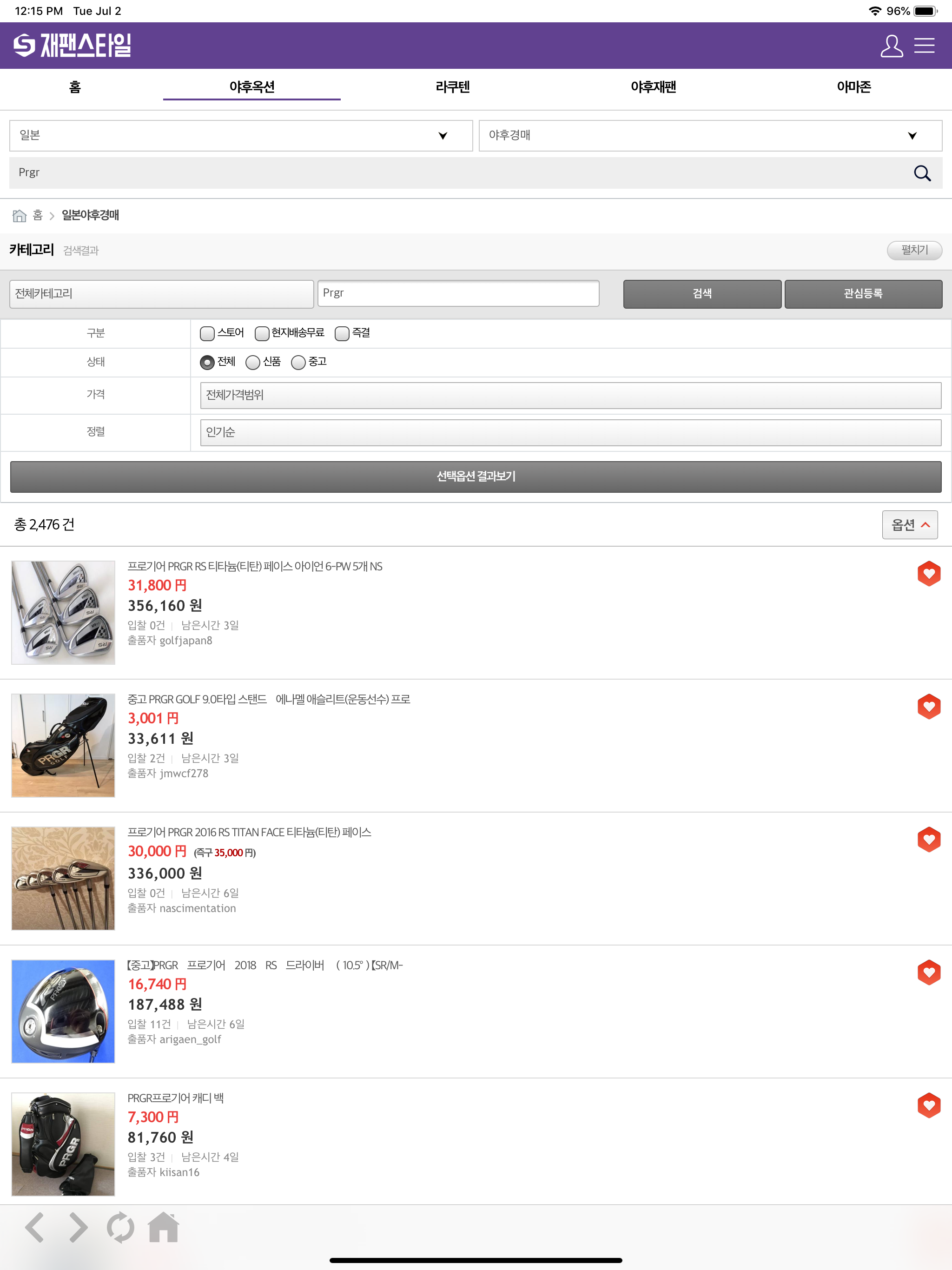Viewport: 952px width, 1270px height.
Task: Open the iron set thumbnail image
Action: (x=63, y=613)
